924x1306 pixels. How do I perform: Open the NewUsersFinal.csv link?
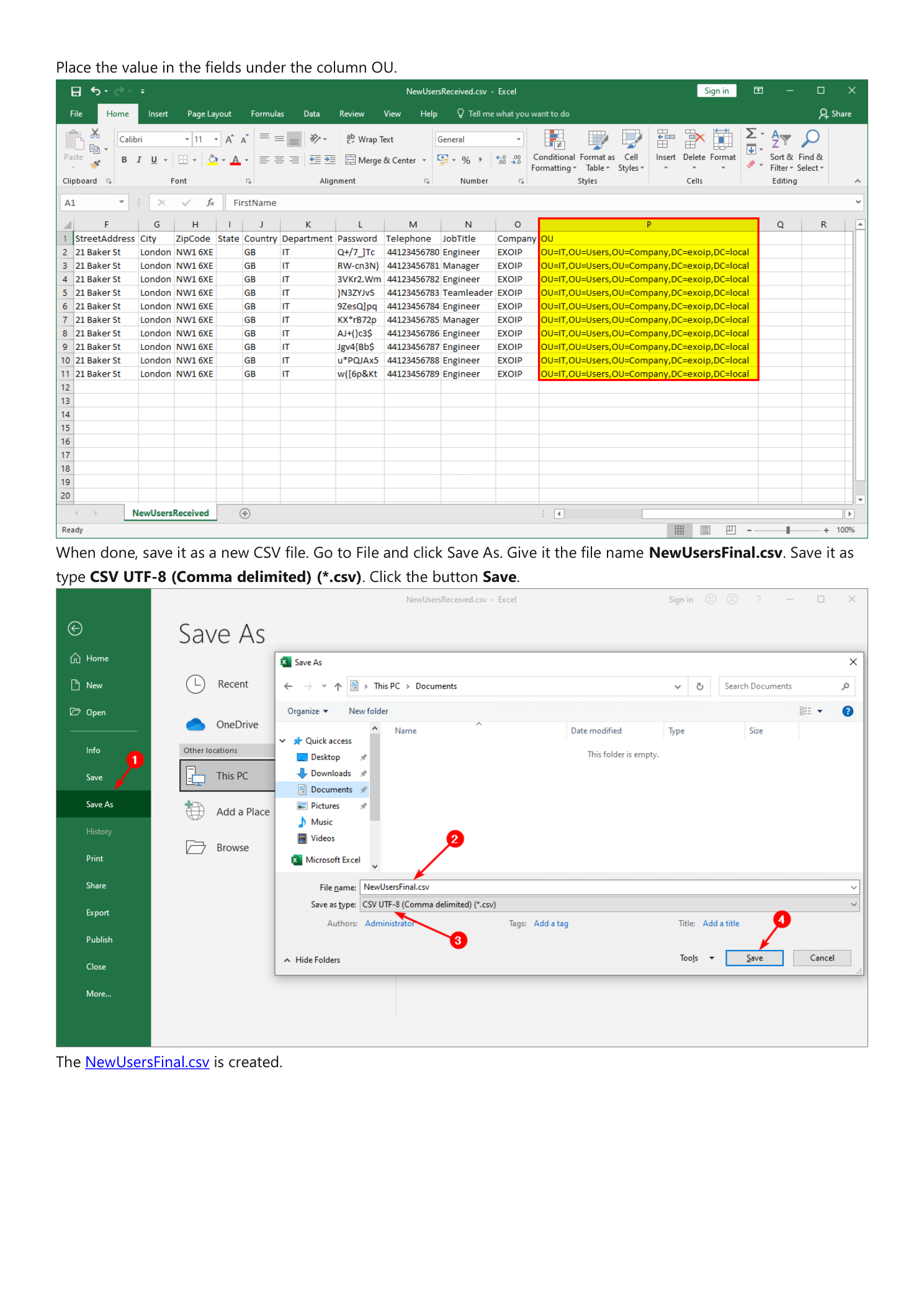[147, 1062]
